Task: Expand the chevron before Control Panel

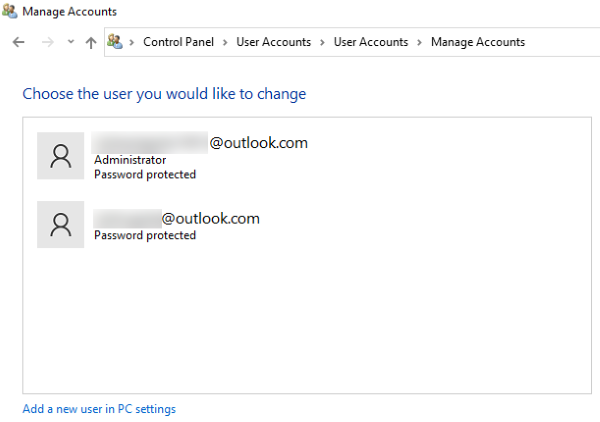Action: [132, 42]
